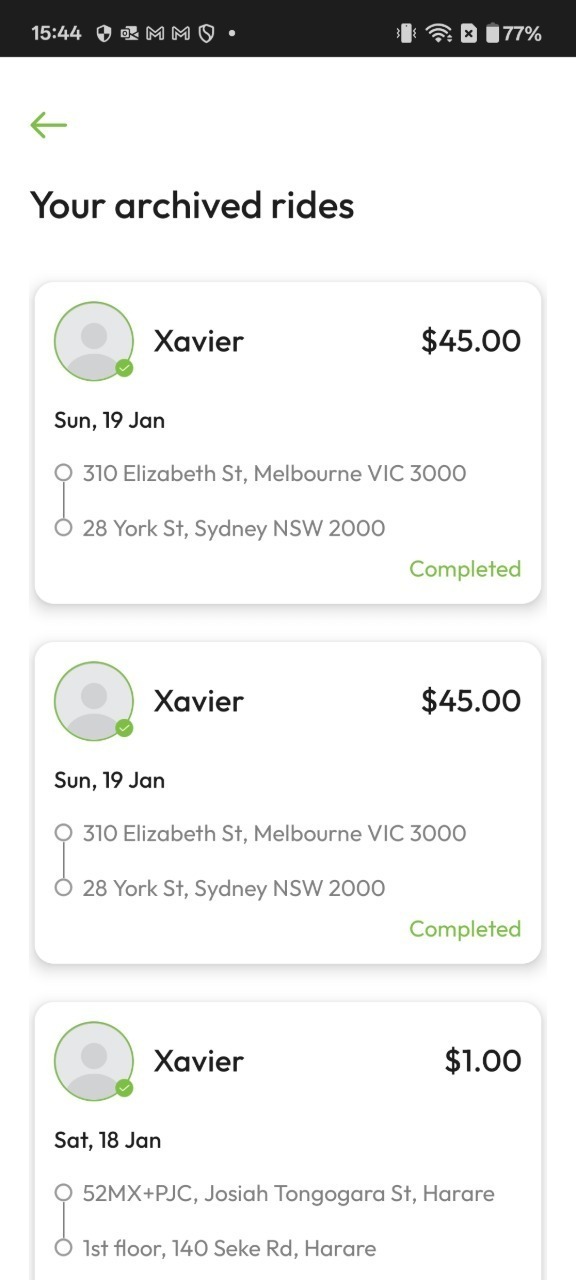576x1280 pixels.
Task: Open second ride's 28 York St destination
Action: coord(234,888)
